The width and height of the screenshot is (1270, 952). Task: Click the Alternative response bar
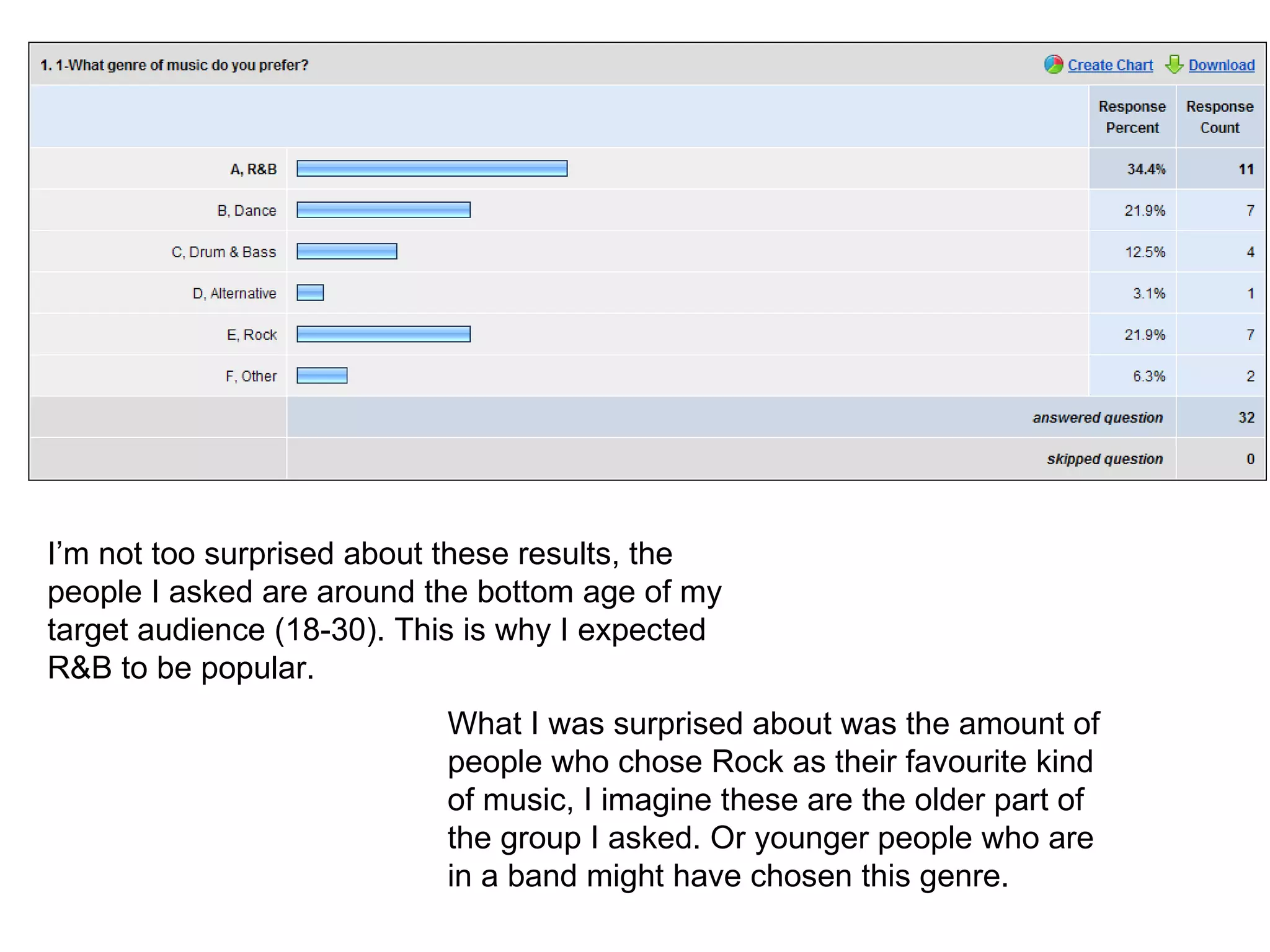click(311, 293)
